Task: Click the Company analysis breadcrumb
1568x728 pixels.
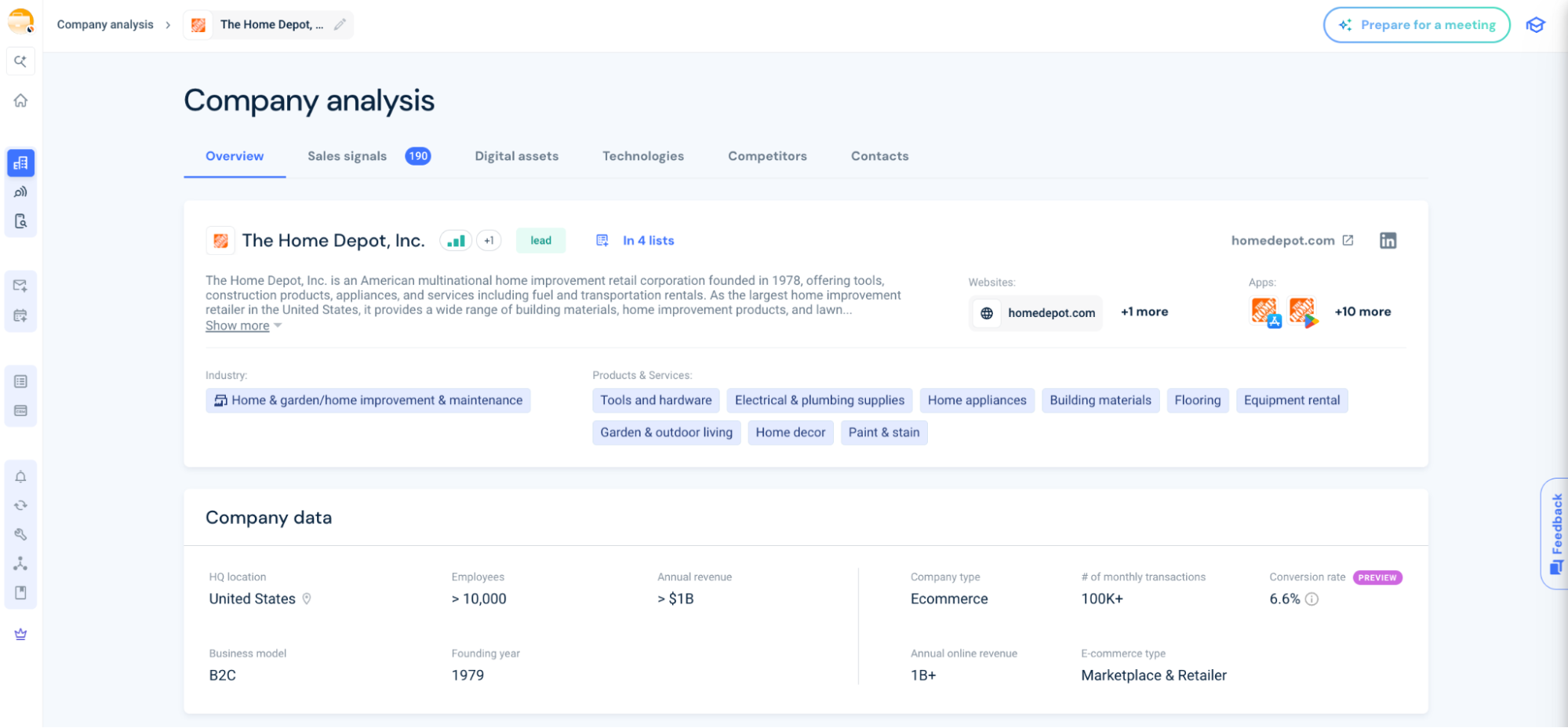Action: click(105, 24)
